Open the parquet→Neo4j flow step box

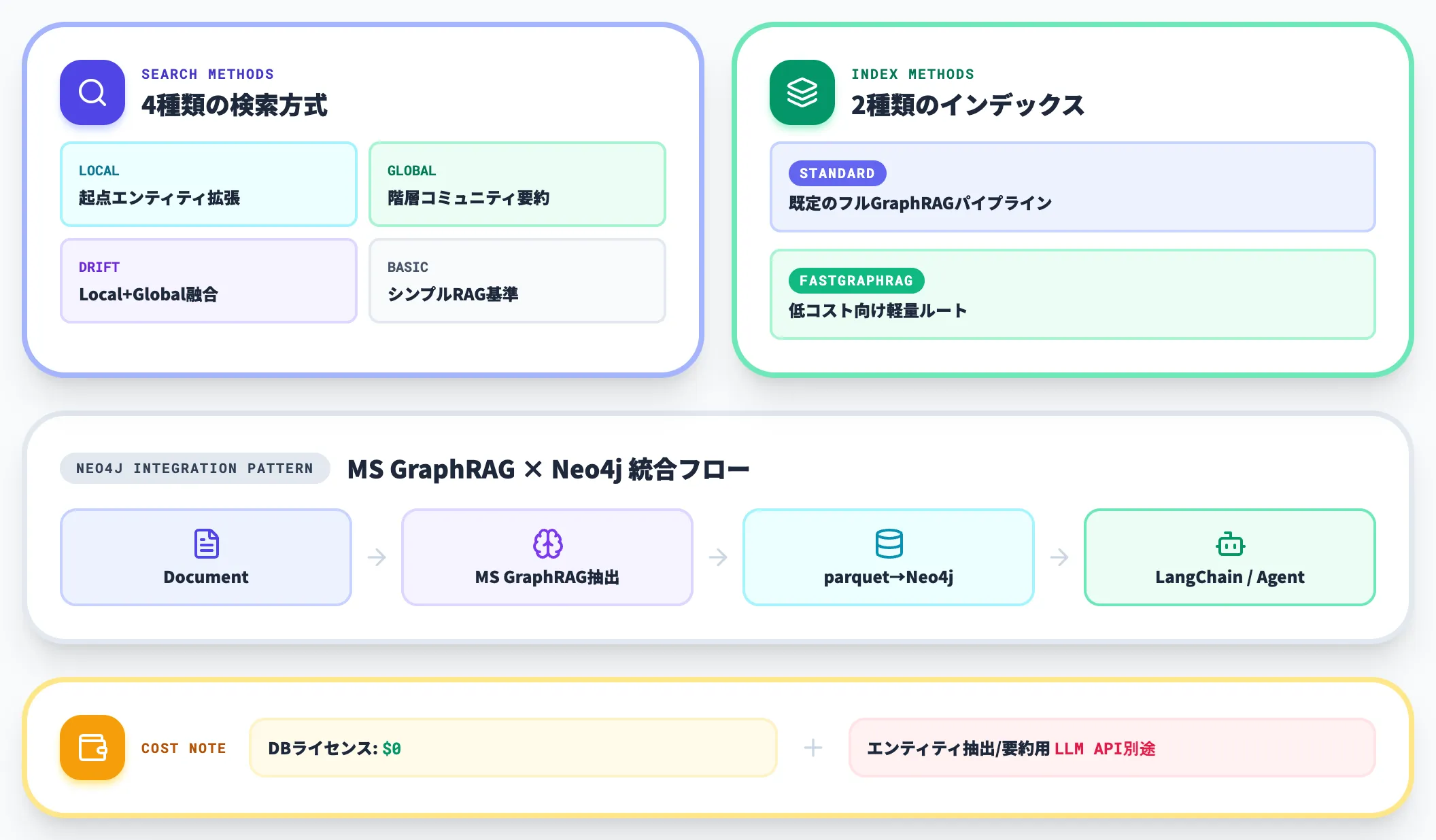[889, 557]
